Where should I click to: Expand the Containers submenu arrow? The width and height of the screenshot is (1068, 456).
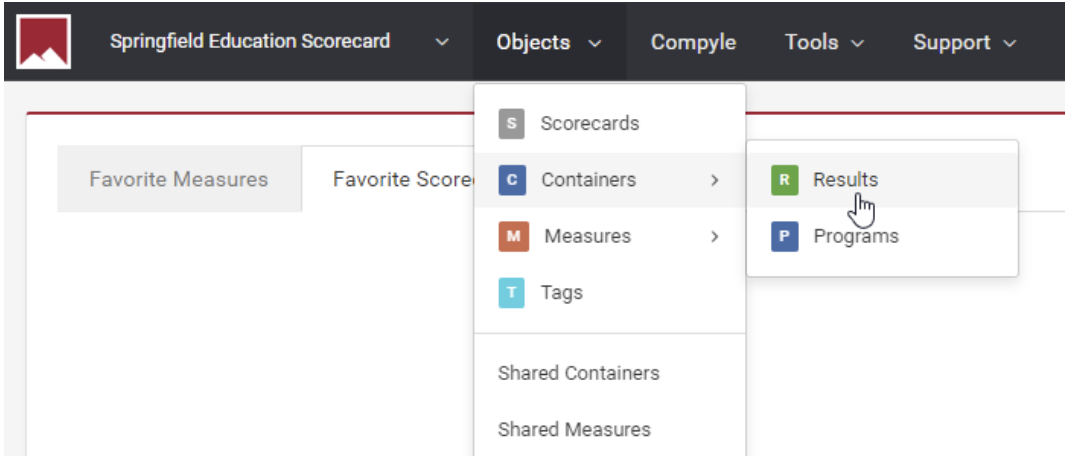[x=714, y=180]
